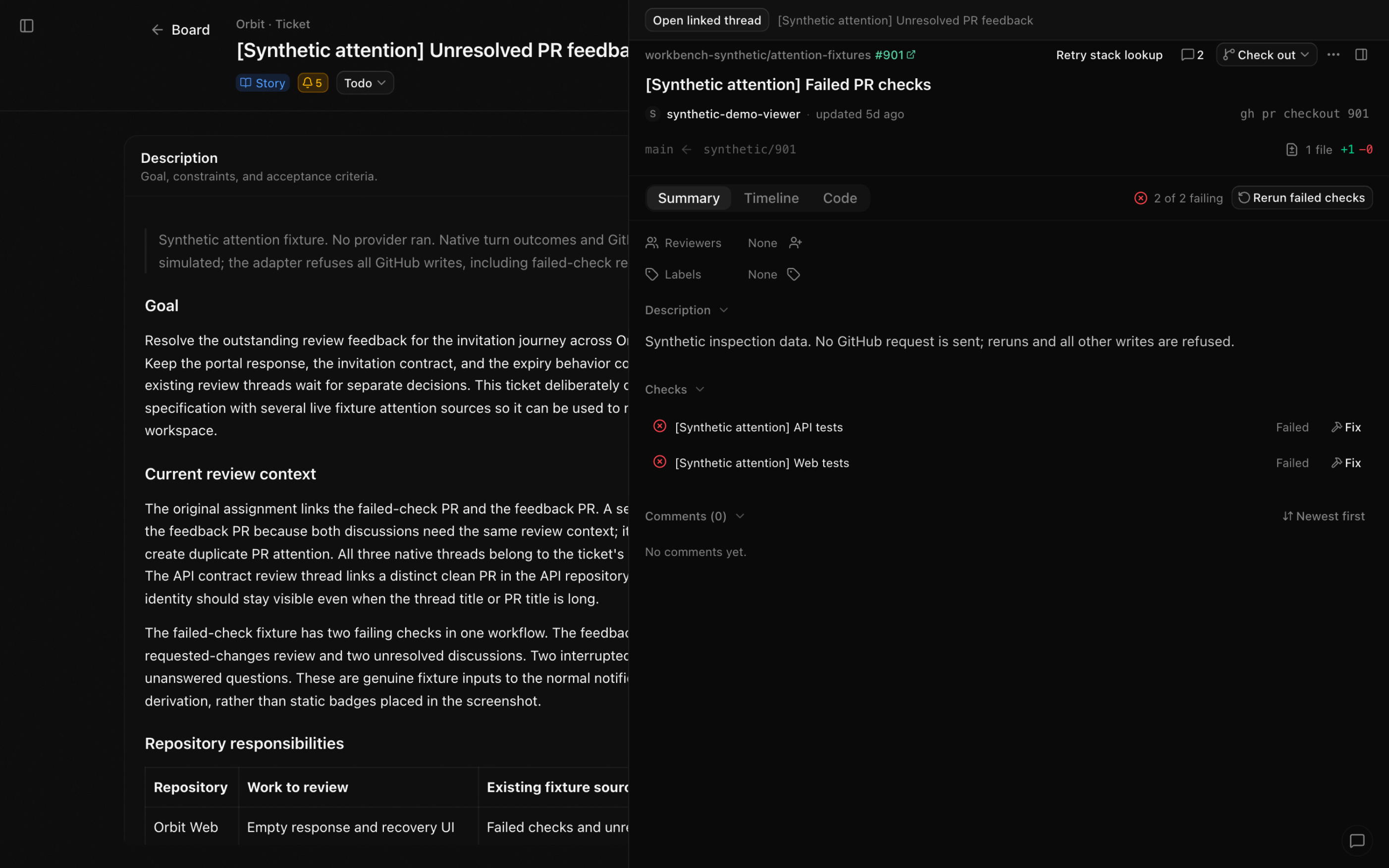The image size is (1389, 868).
Task: Switch to the Summary tab
Action: pos(689,198)
